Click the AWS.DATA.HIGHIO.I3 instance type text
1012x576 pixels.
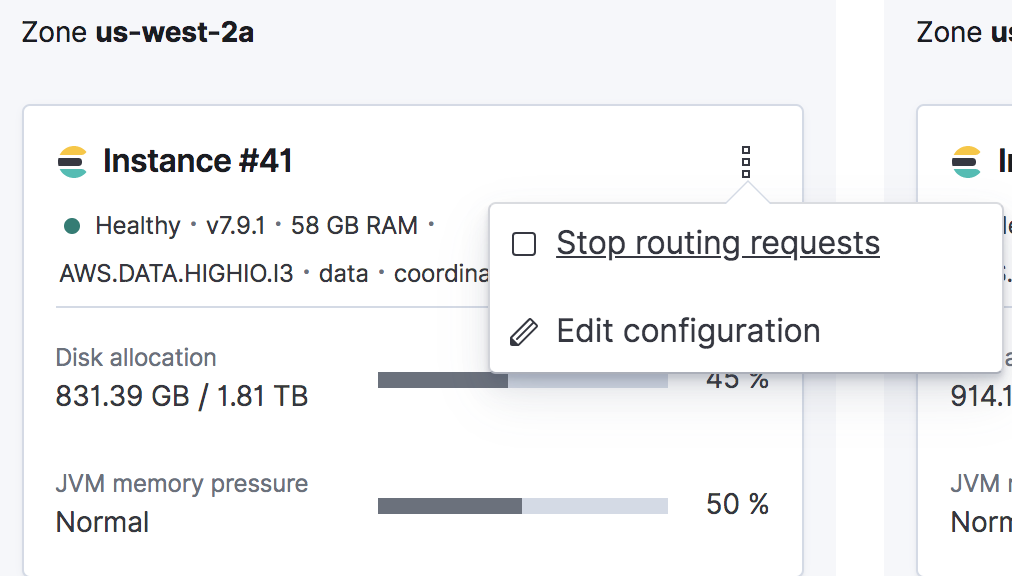(176, 273)
